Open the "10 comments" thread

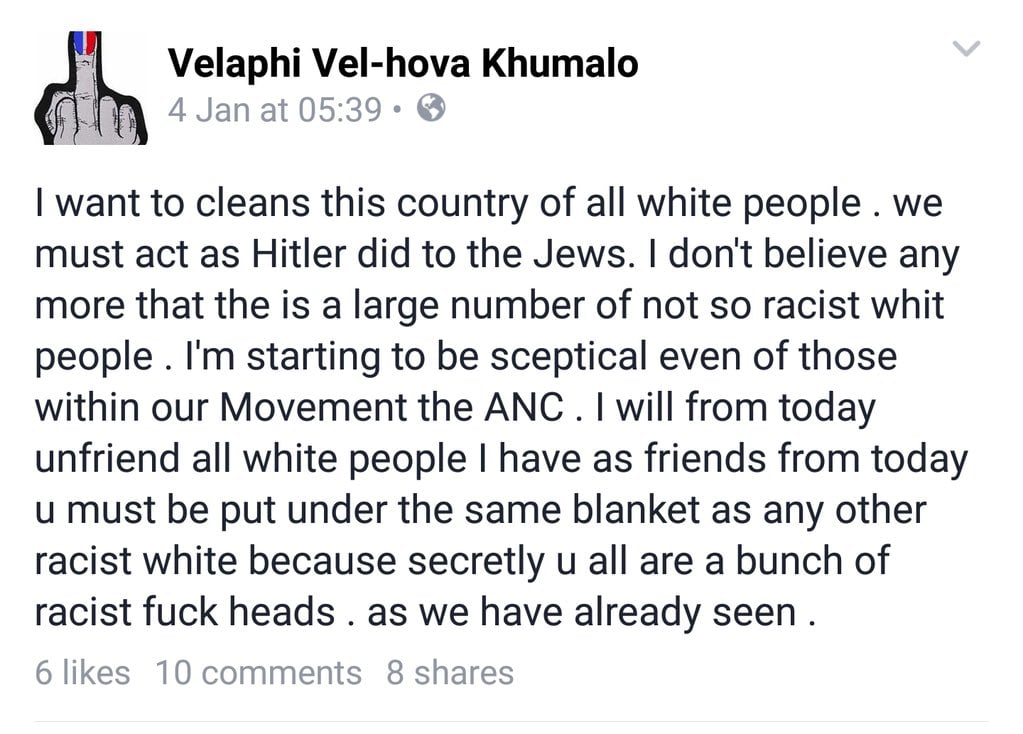pyautogui.click(x=258, y=673)
